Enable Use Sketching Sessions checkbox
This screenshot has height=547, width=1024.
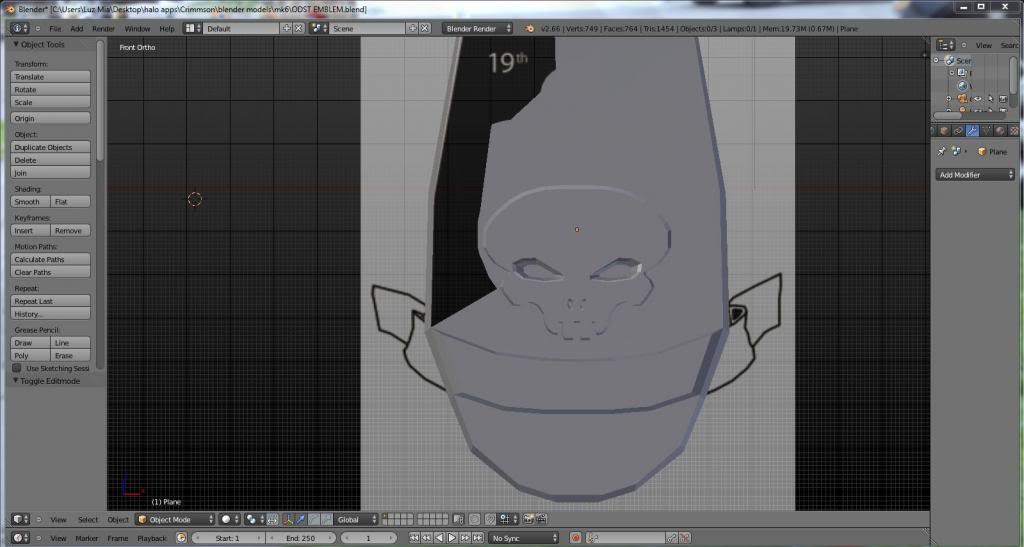pos(17,368)
